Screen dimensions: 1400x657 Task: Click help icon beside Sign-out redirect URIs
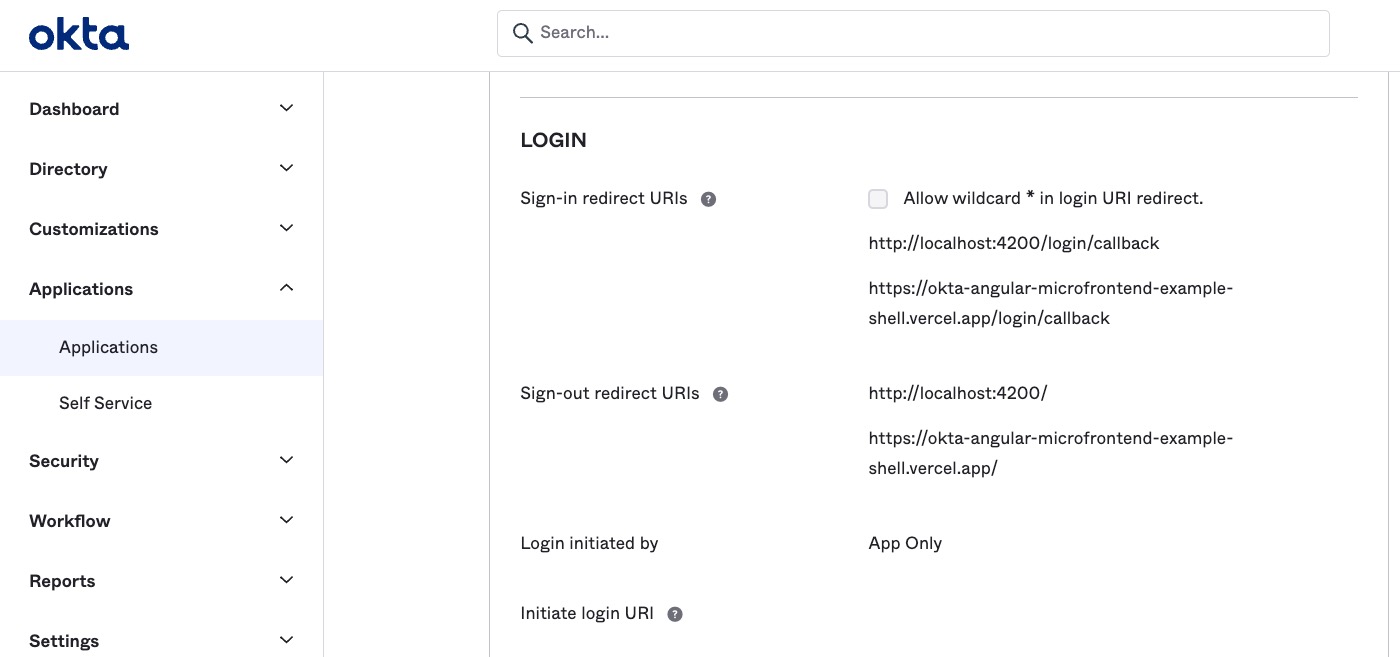tap(720, 394)
